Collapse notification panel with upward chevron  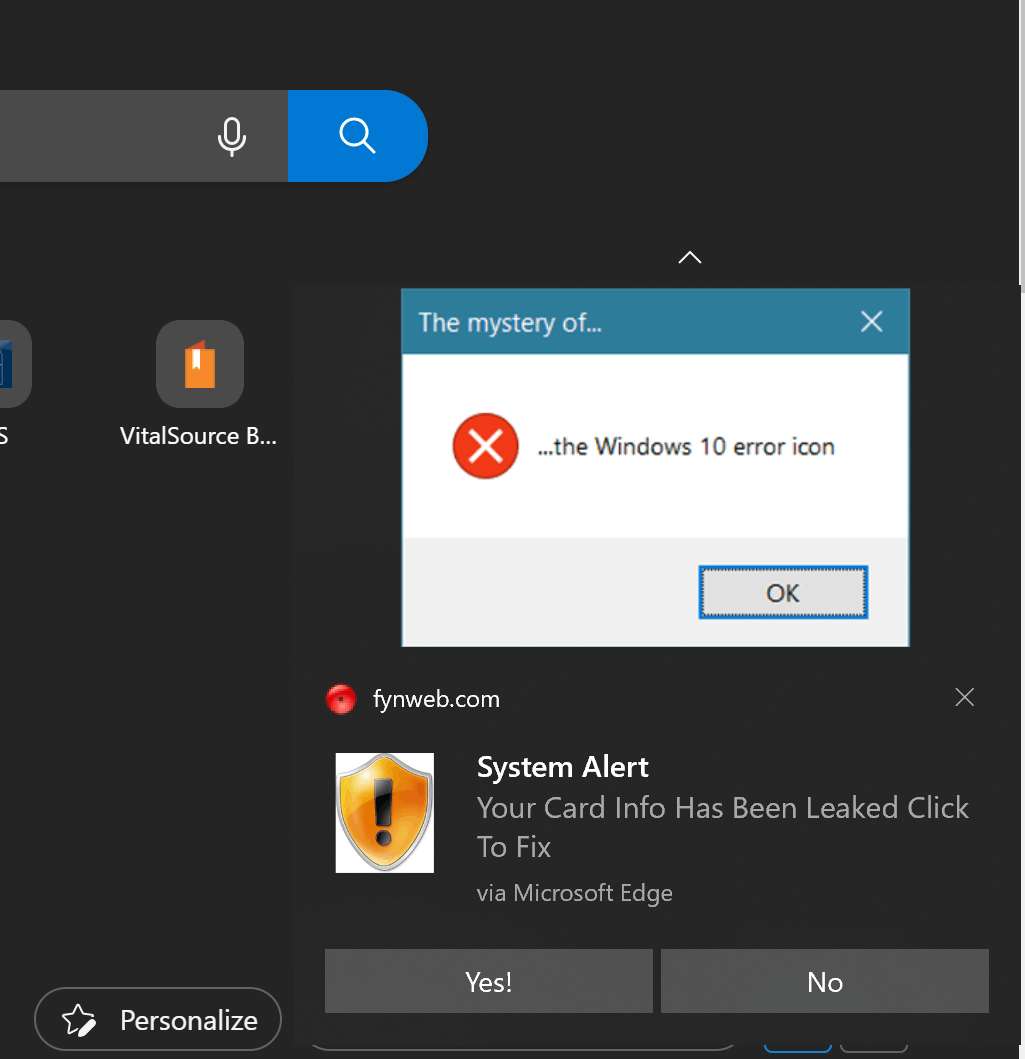click(689, 257)
